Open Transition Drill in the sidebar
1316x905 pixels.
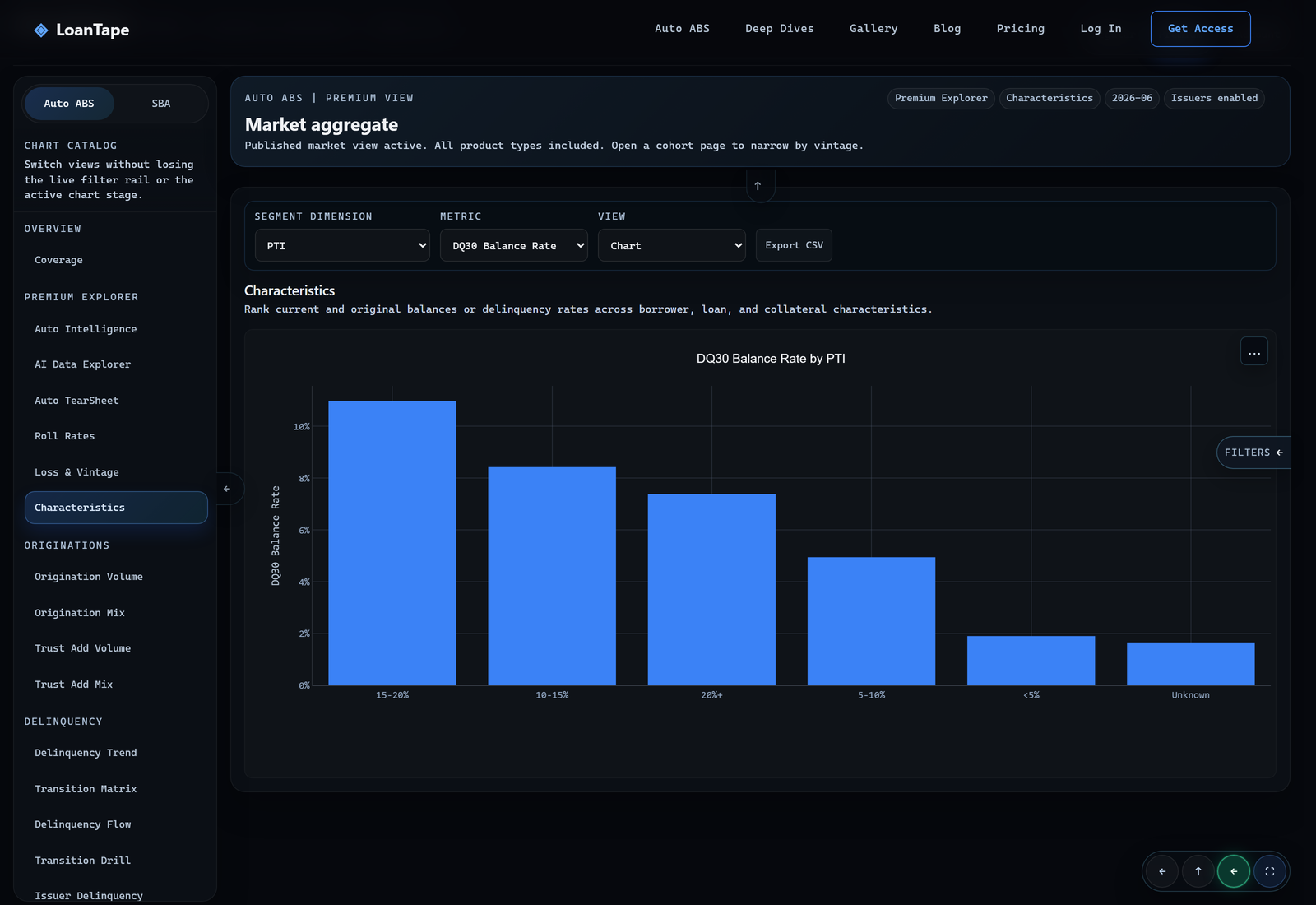(116, 861)
